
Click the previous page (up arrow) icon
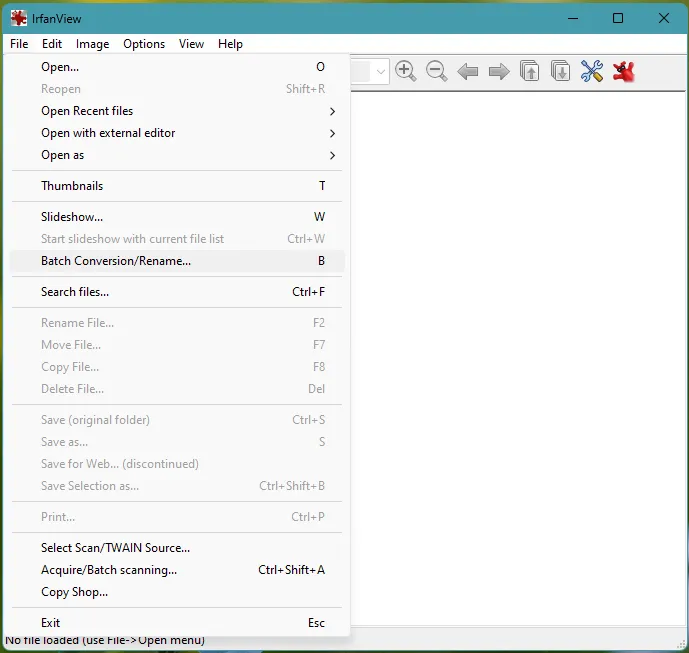click(x=529, y=71)
